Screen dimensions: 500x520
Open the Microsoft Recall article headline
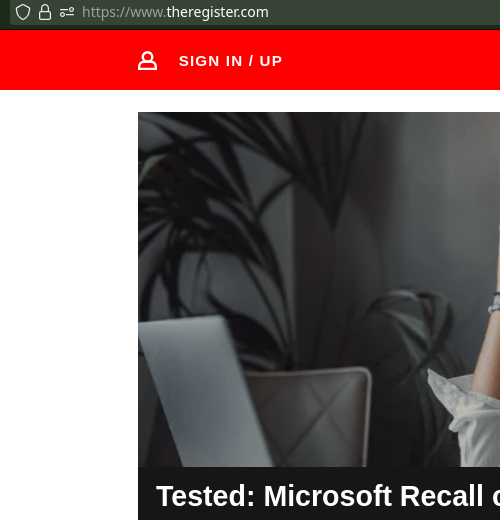[328, 496]
